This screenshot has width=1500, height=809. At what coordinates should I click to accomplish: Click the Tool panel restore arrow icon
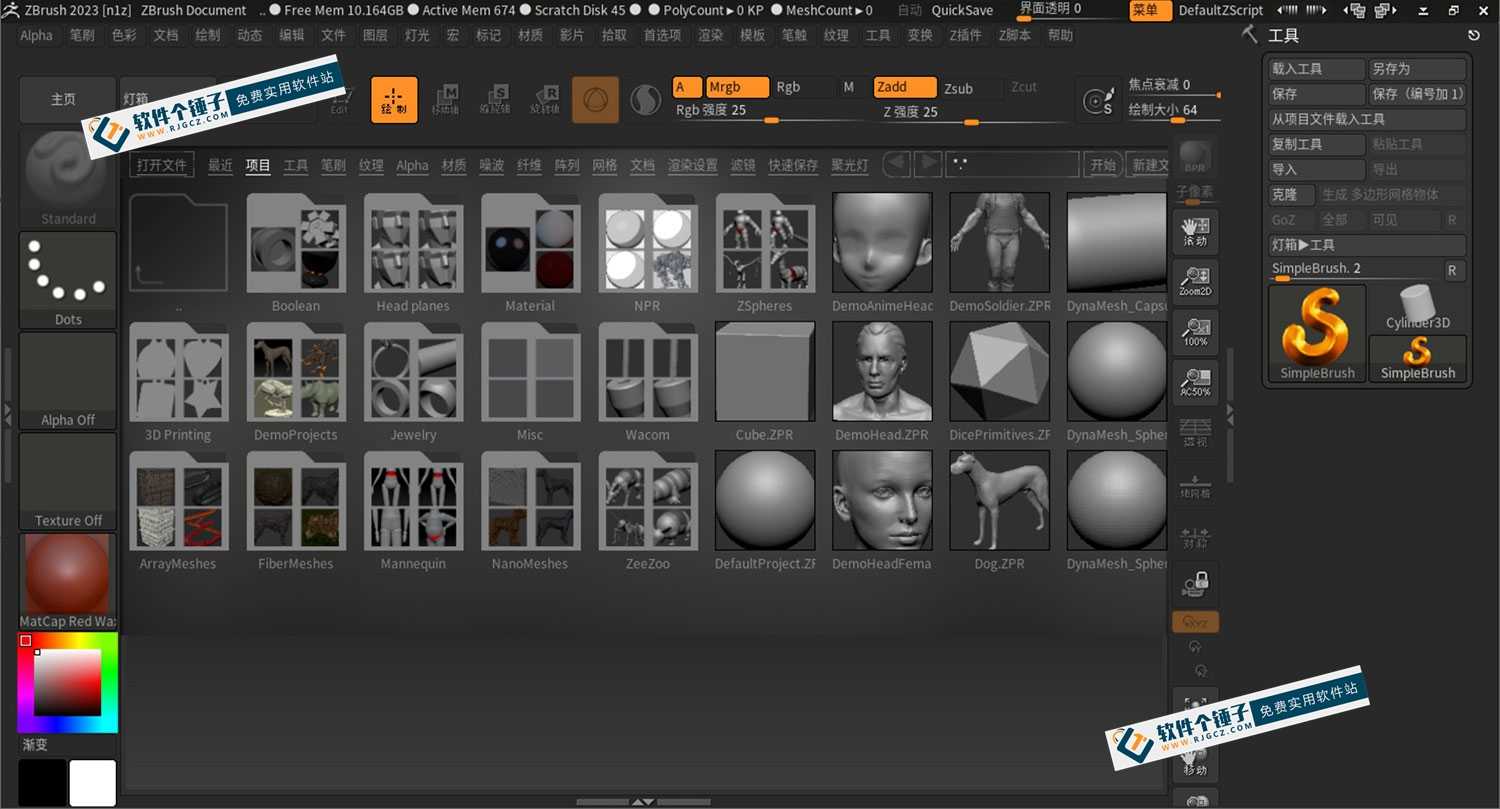(x=1474, y=36)
